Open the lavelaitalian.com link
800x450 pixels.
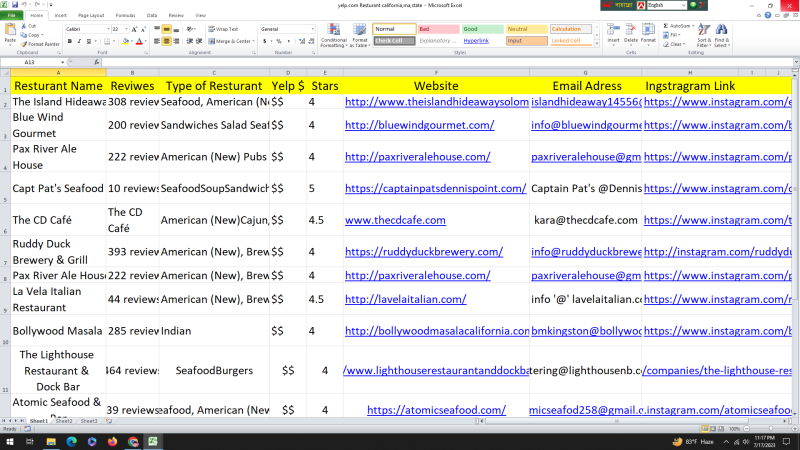406,299
